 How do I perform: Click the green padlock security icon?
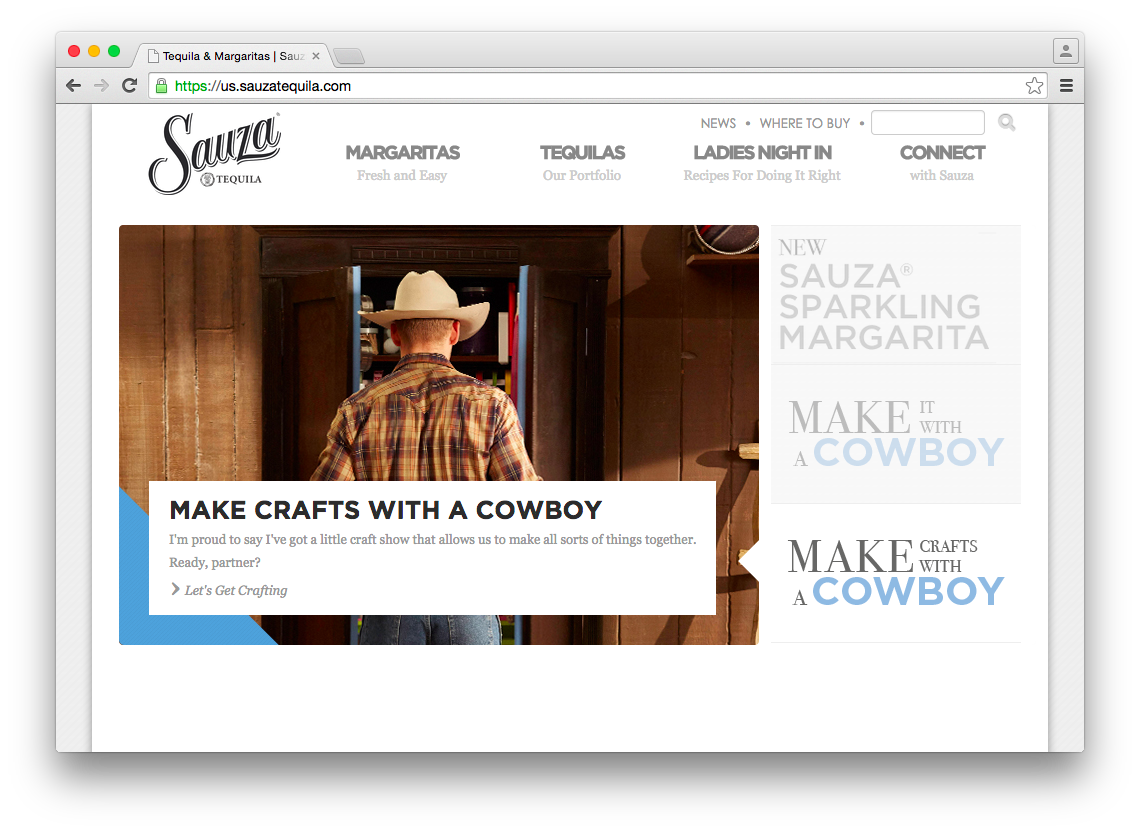[161, 86]
